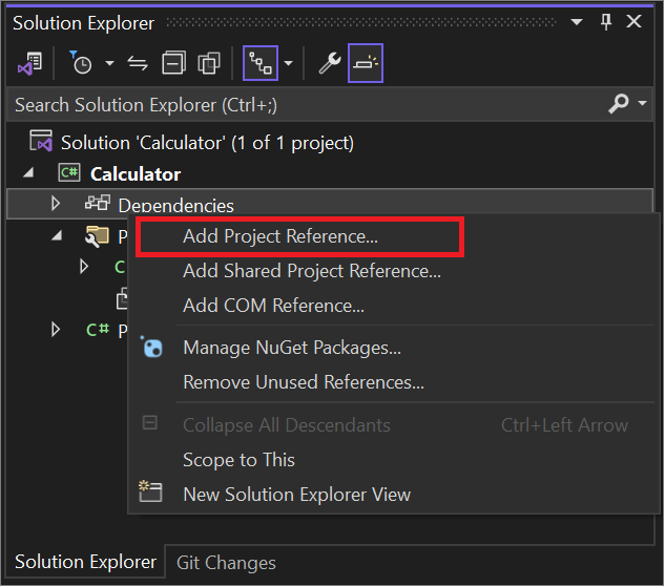Open Properties with the wrench icon
The height and width of the screenshot is (586, 664).
(x=330, y=64)
